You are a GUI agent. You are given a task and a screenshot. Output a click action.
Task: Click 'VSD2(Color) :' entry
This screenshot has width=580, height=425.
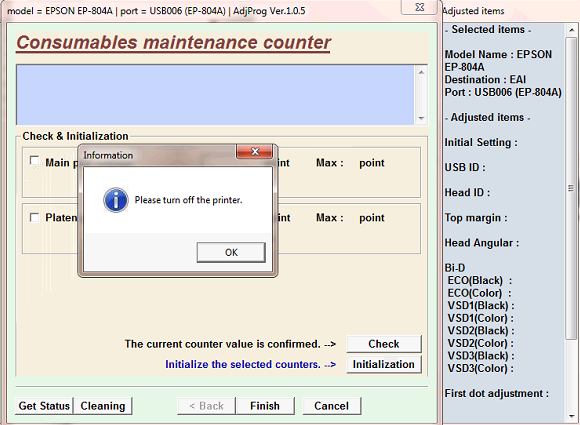tap(480, 343)
